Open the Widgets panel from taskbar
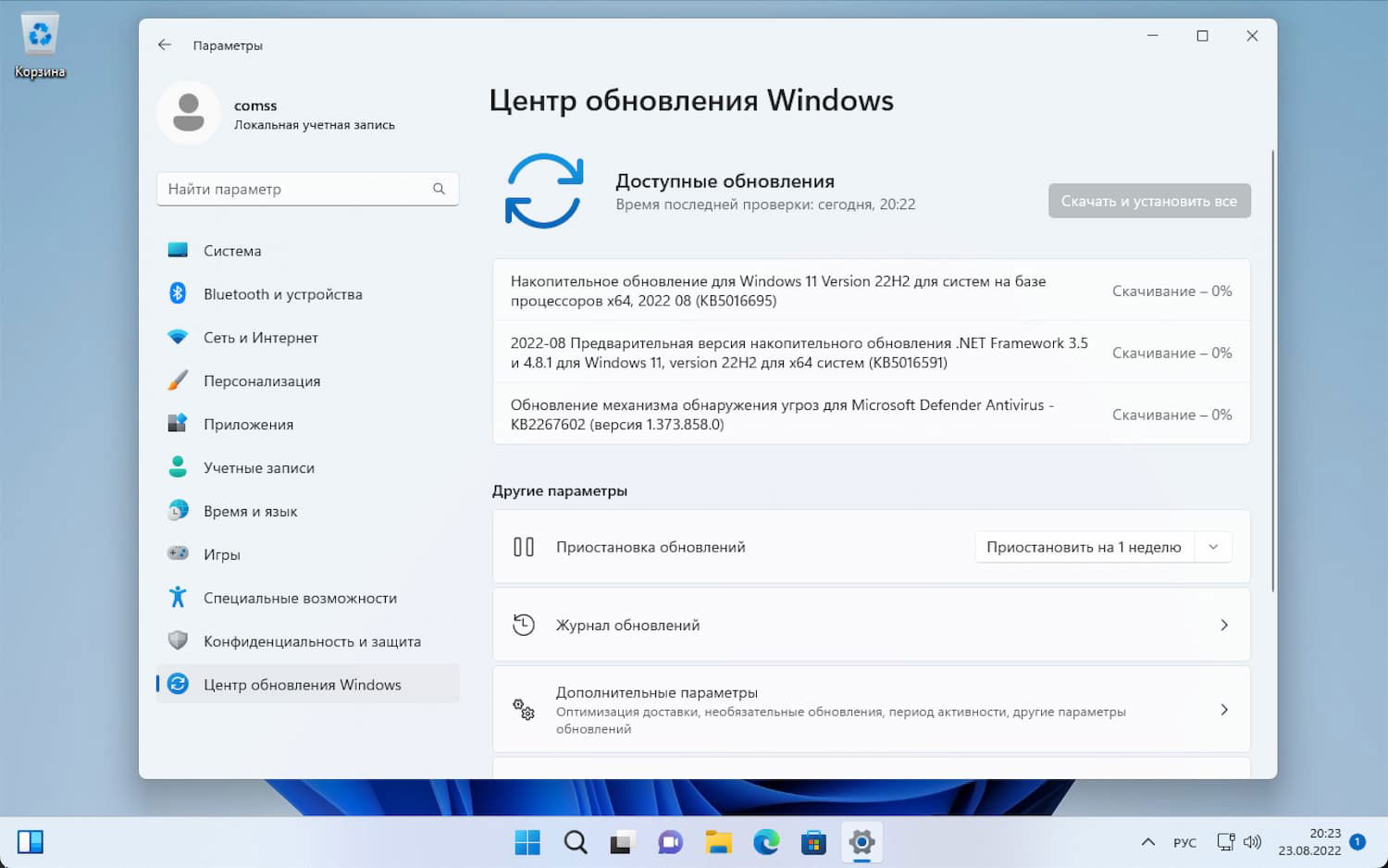The image size is (1388, 868). click(31, 842)
